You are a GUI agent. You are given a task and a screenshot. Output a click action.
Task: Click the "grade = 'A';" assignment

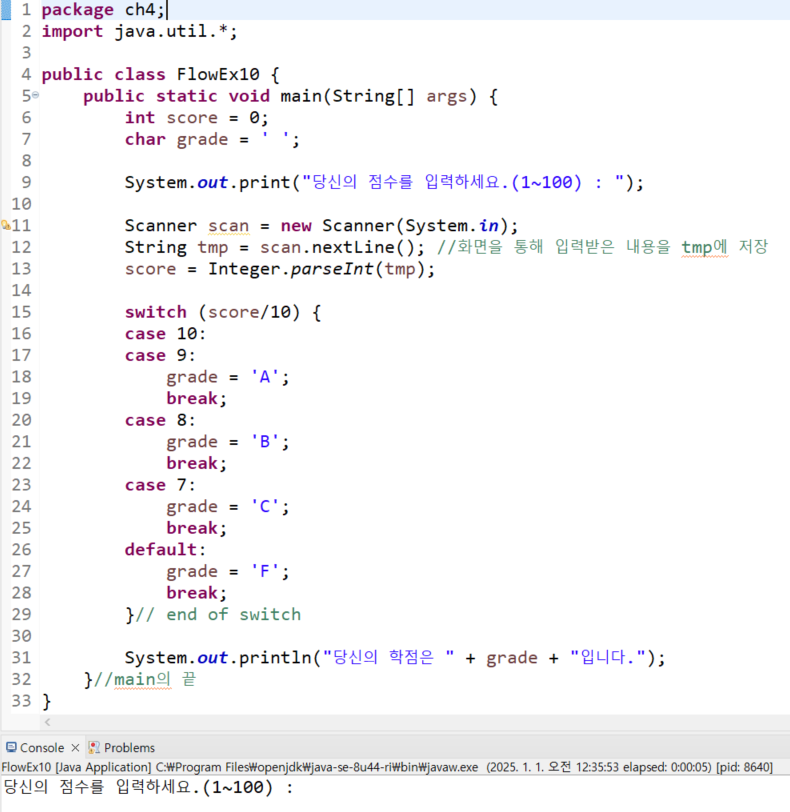click(x=227, y=377)
